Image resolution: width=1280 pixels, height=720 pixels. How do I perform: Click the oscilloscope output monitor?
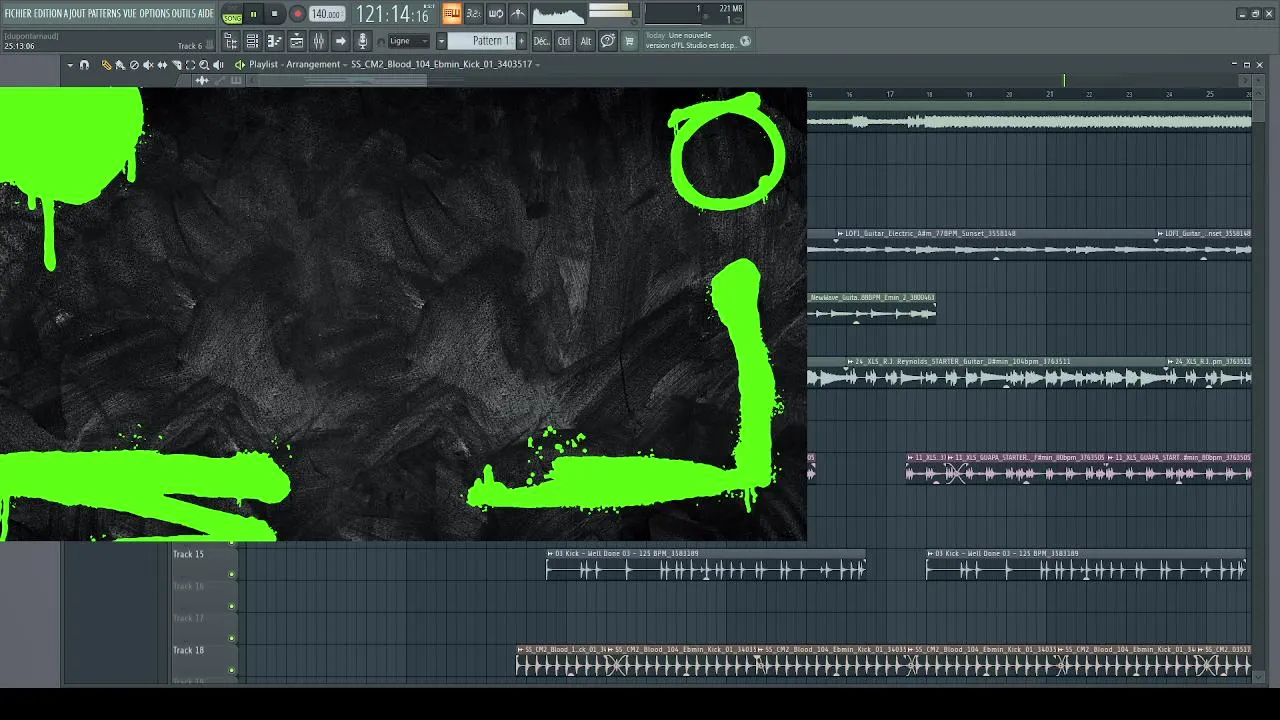coord(558,14)
